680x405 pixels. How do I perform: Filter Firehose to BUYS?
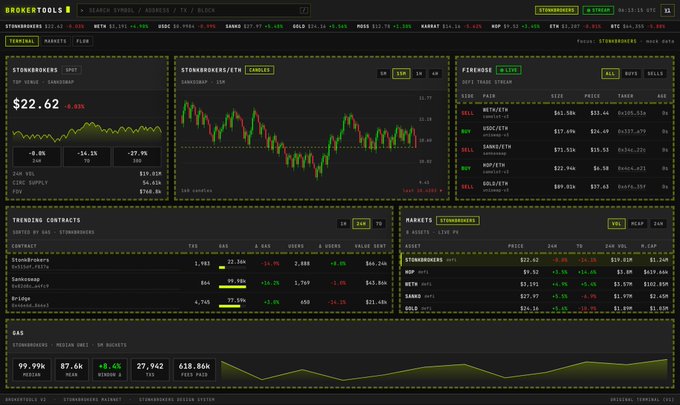(631, 74)
